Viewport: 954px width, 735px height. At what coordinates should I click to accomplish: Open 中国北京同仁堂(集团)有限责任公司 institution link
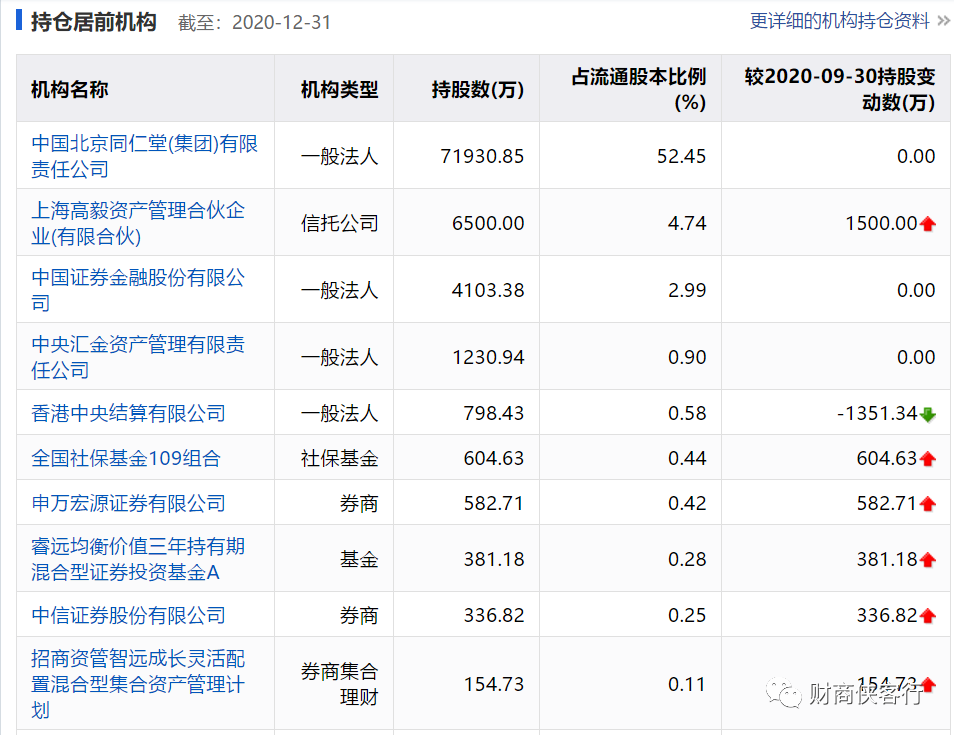coord(145,156)
